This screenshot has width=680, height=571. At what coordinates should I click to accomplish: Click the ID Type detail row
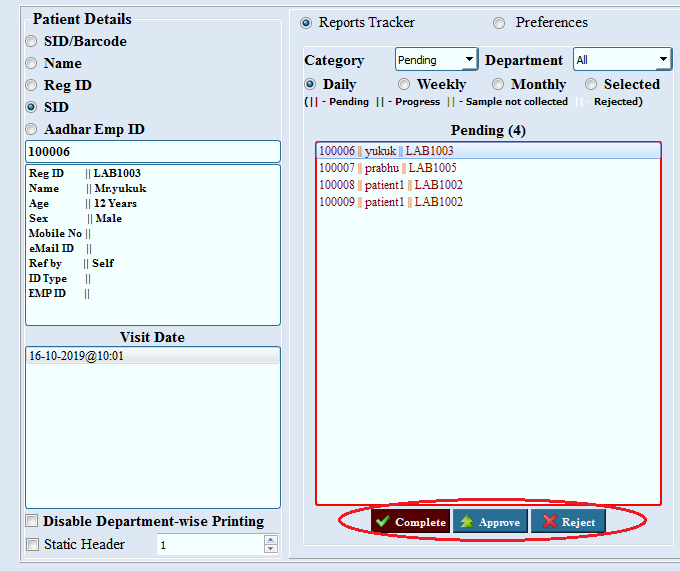pyautogui.click(x=59, y=278)
